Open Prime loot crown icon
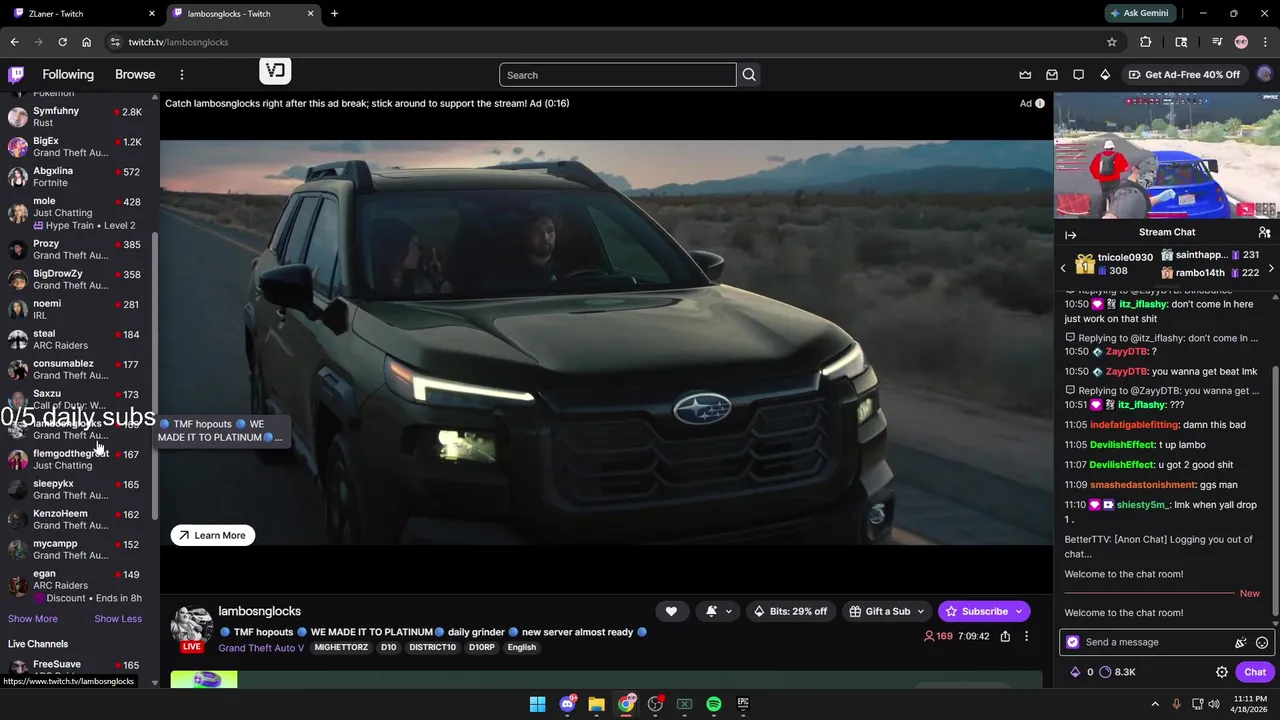1280x720 pixels. point(1025,75)
